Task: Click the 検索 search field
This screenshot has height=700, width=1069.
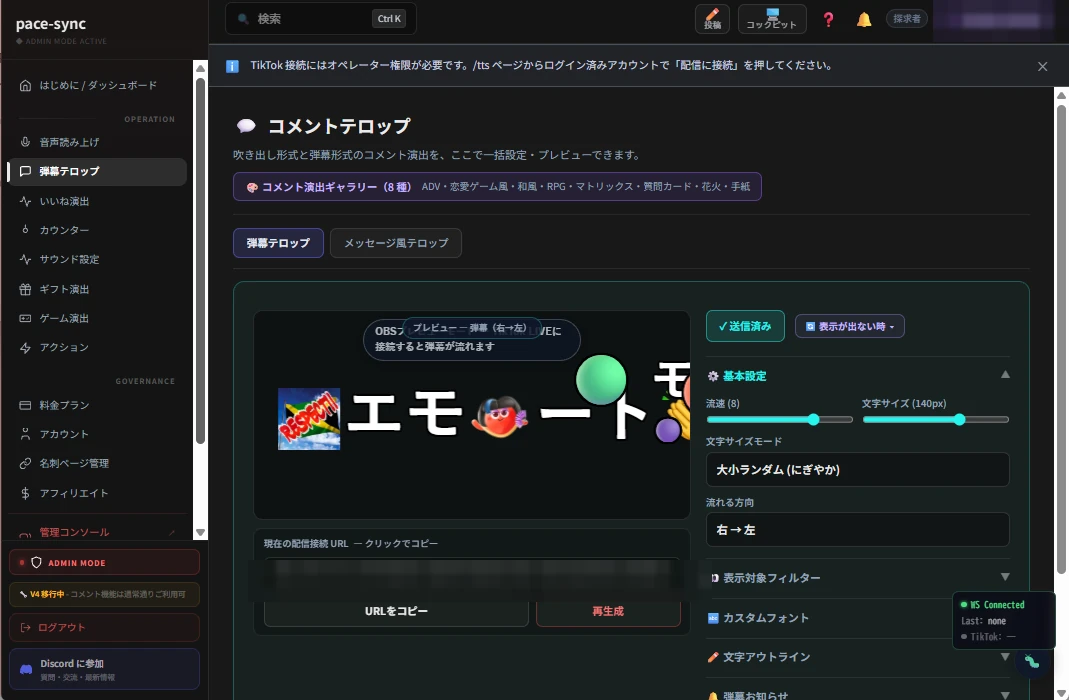Action: [x=320, y=18]
